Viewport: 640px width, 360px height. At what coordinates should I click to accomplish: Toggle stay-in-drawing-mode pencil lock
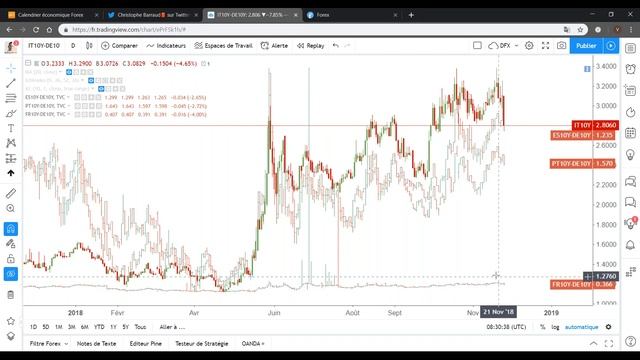pyautogui.click(x=11, y=244)
